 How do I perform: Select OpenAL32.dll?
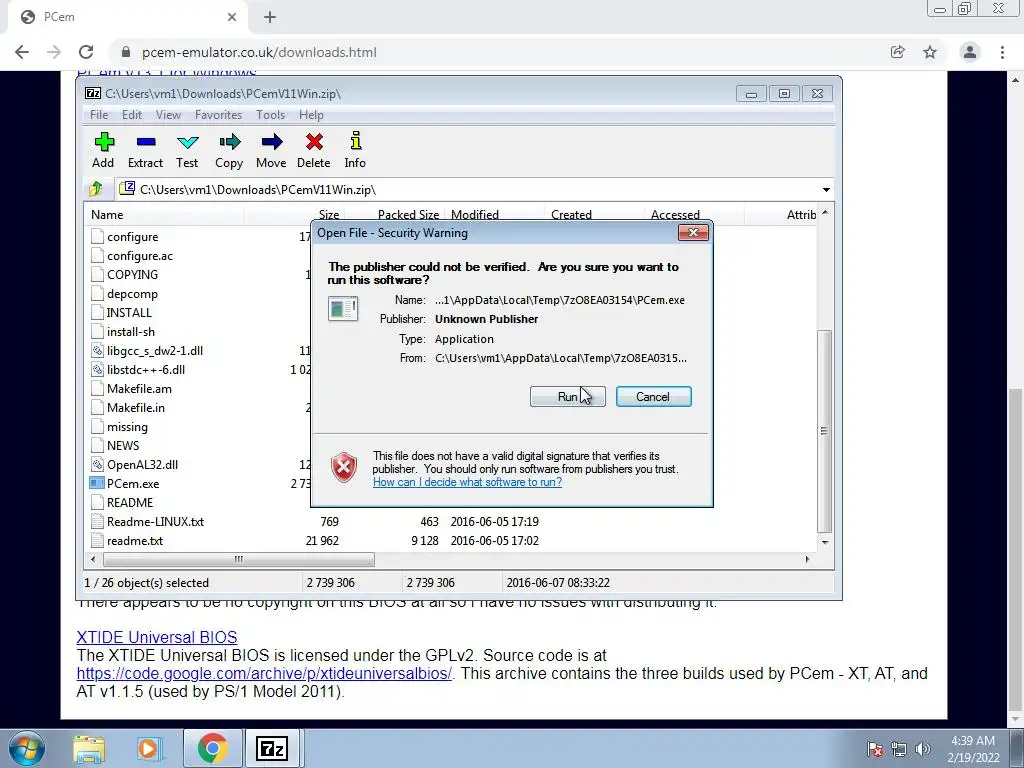(142, 464)
